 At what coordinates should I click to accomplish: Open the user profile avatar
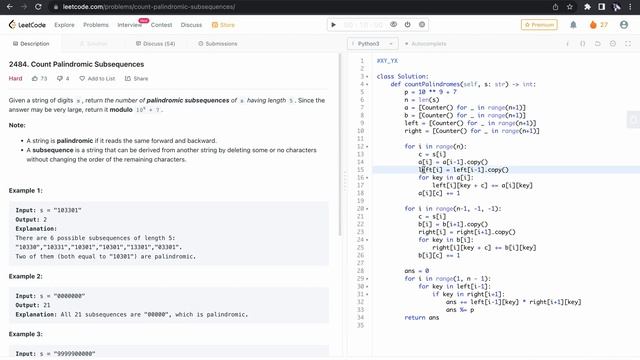624,25
